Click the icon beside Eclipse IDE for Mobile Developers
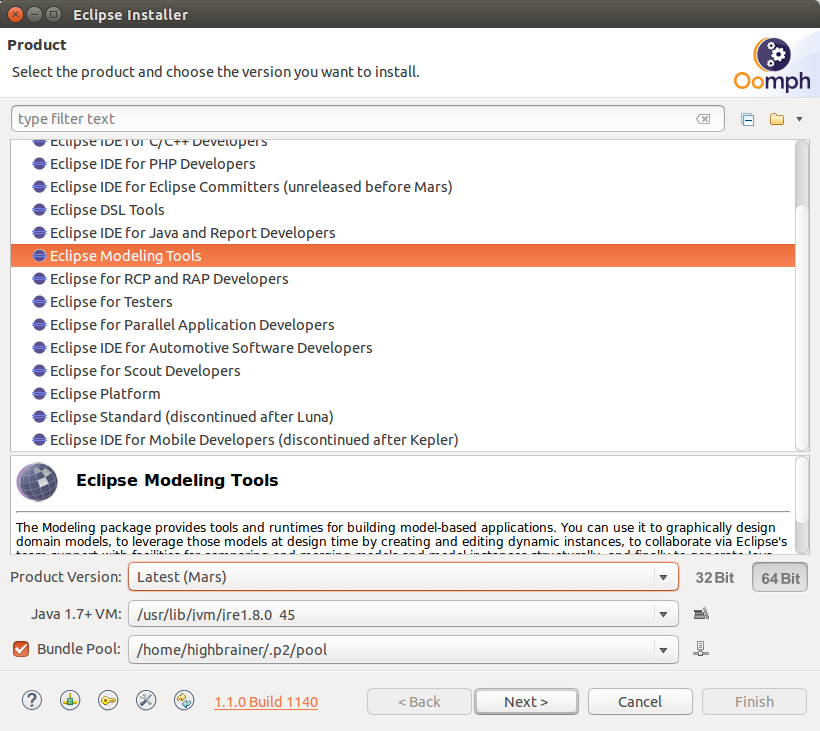This screenshot has width=820, height=731. click(39, 440)
